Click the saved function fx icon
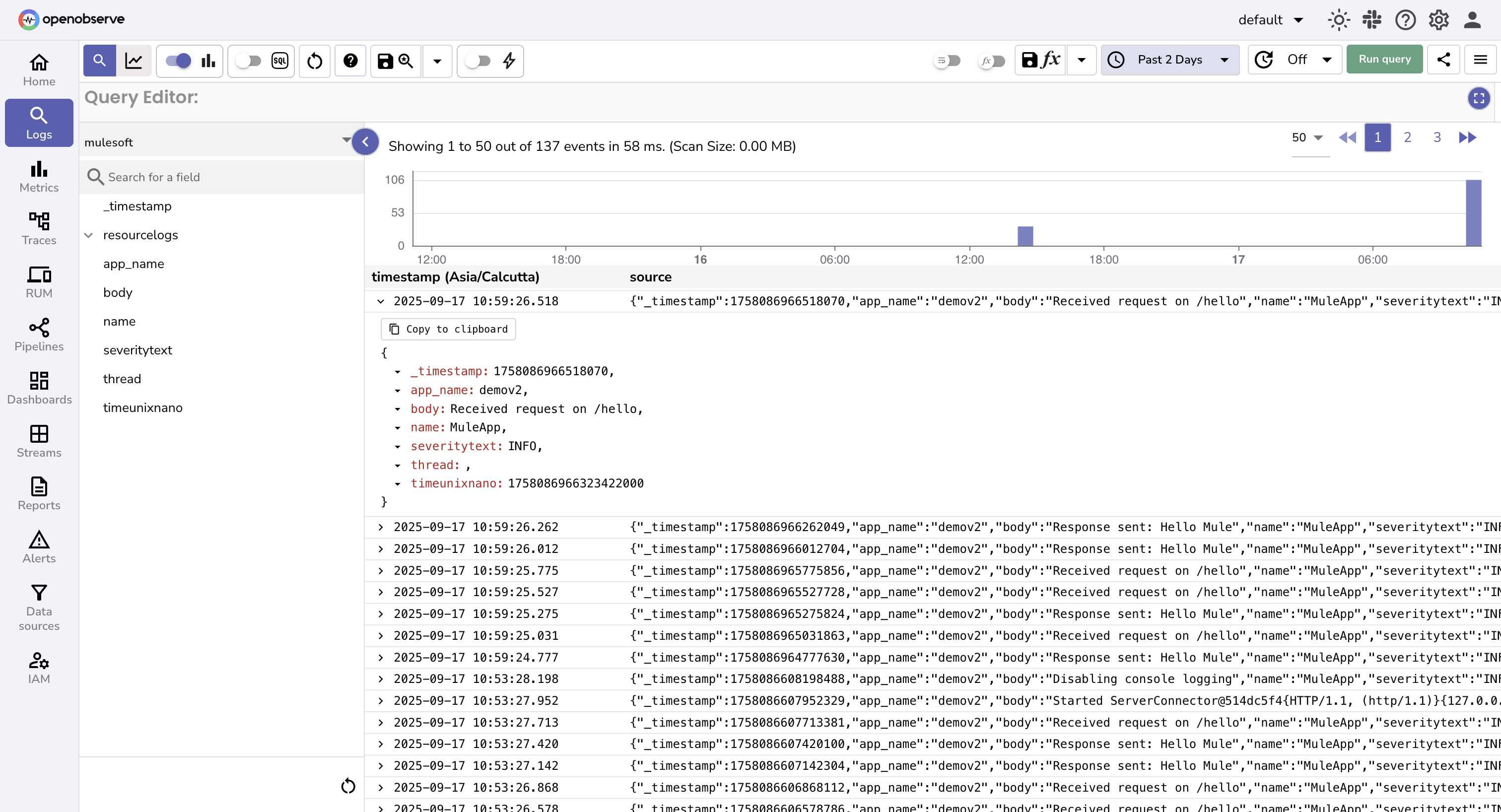The height and width of the screenshot is (812, 1501). tap(1049, 59)
